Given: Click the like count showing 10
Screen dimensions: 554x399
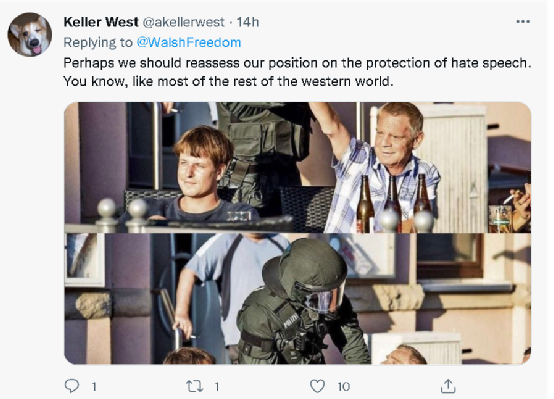Looking at the screenshot, I should click(343, 387).
